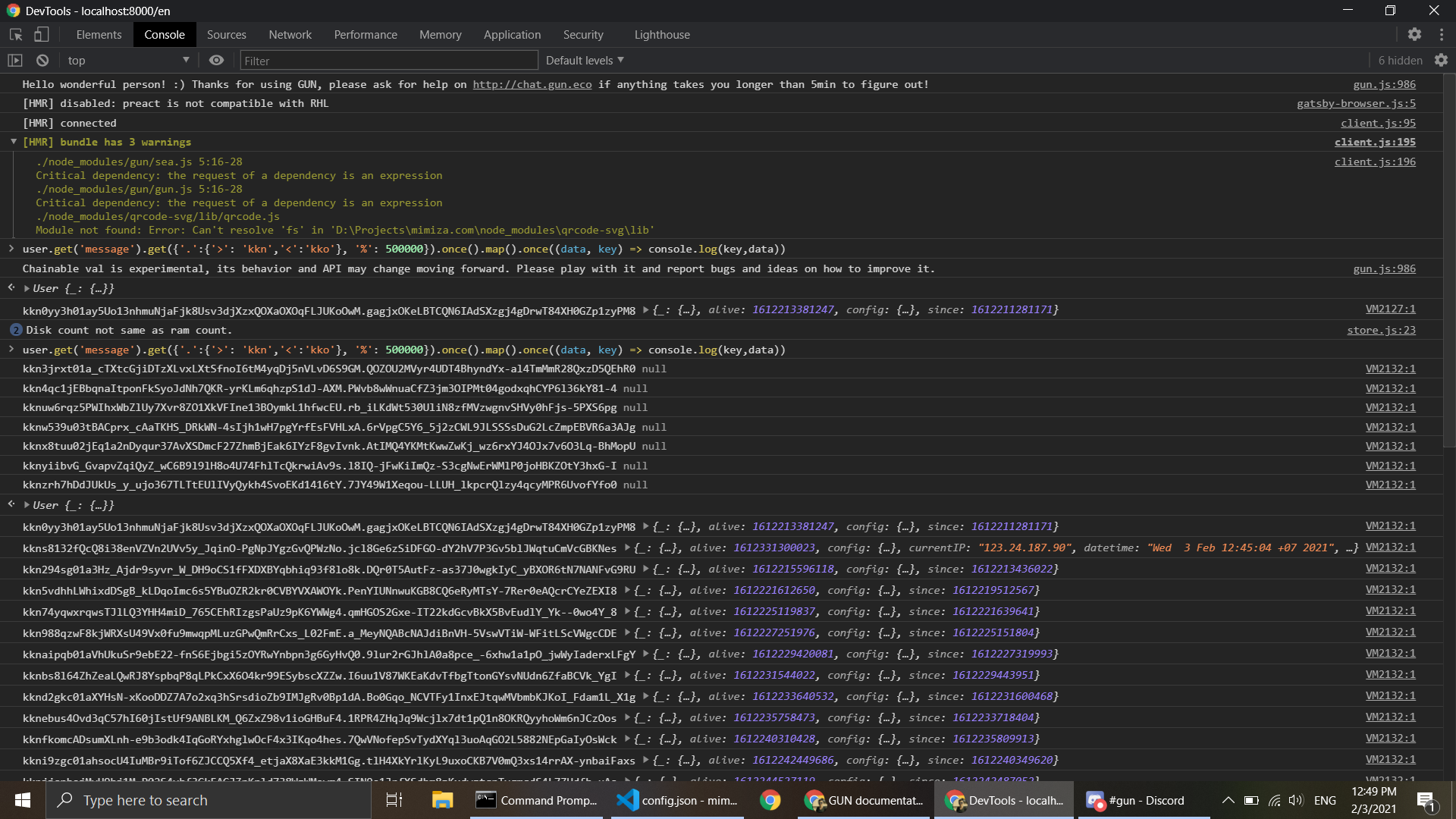Follow the http://chat.gun.eco link
Image resolution: width=1456 pixels, height=819 pixels.
[x=532, y=84]
